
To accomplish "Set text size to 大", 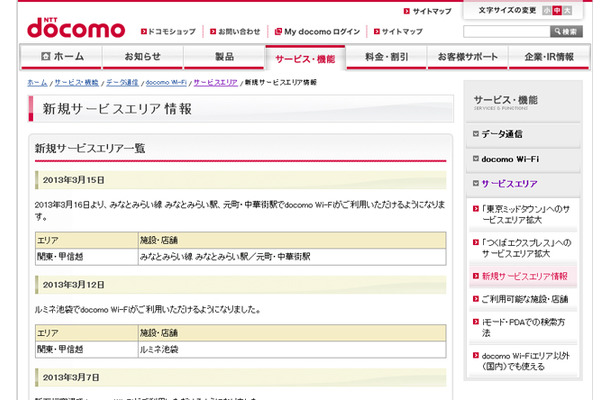I will click(x=567, y=11).
